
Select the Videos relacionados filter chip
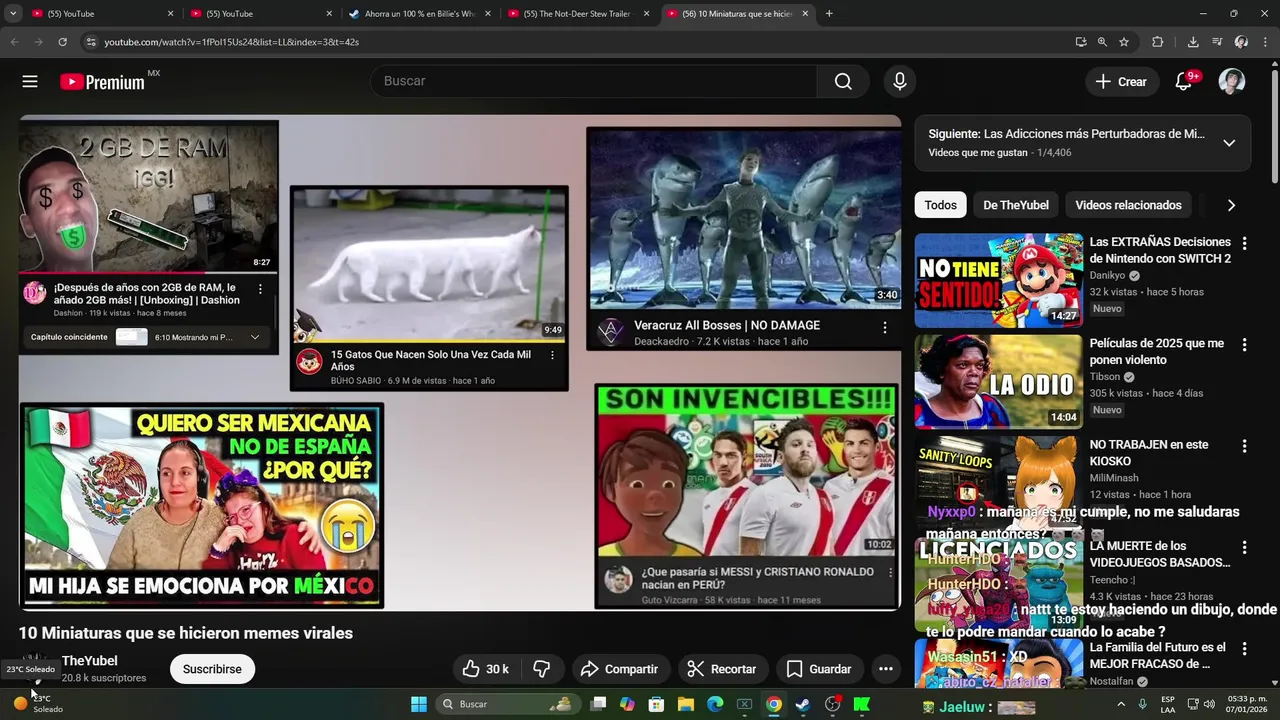coord(1128,205)
